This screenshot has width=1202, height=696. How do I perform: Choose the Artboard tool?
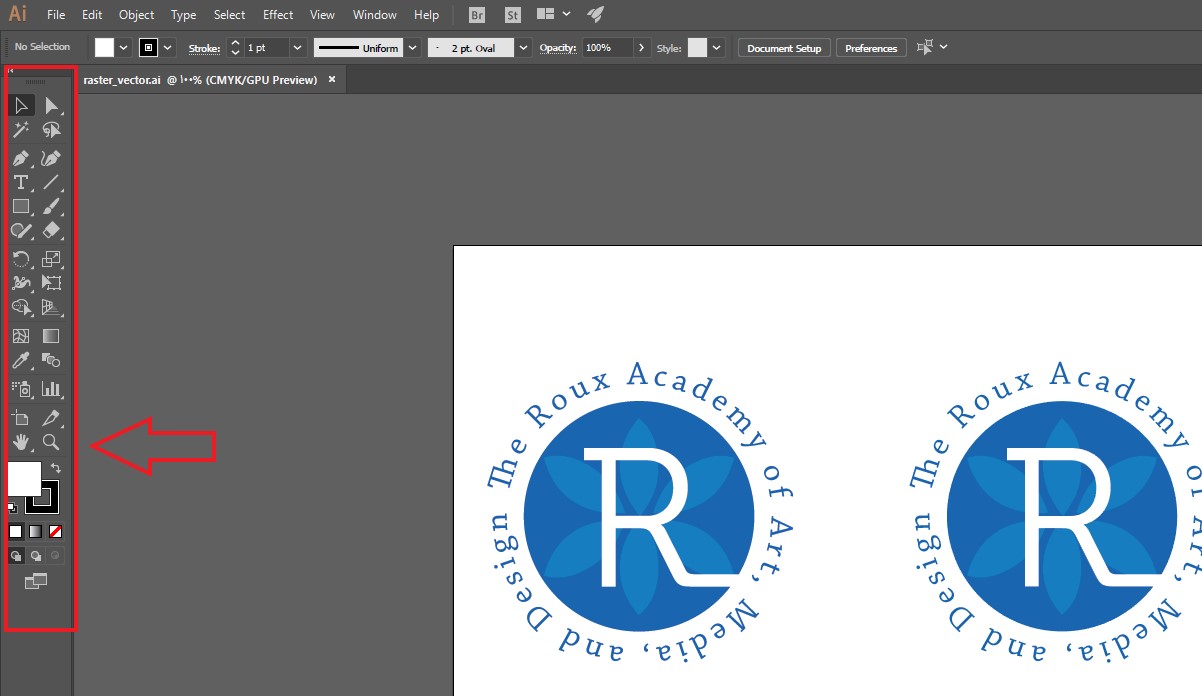tap(21, 417)
